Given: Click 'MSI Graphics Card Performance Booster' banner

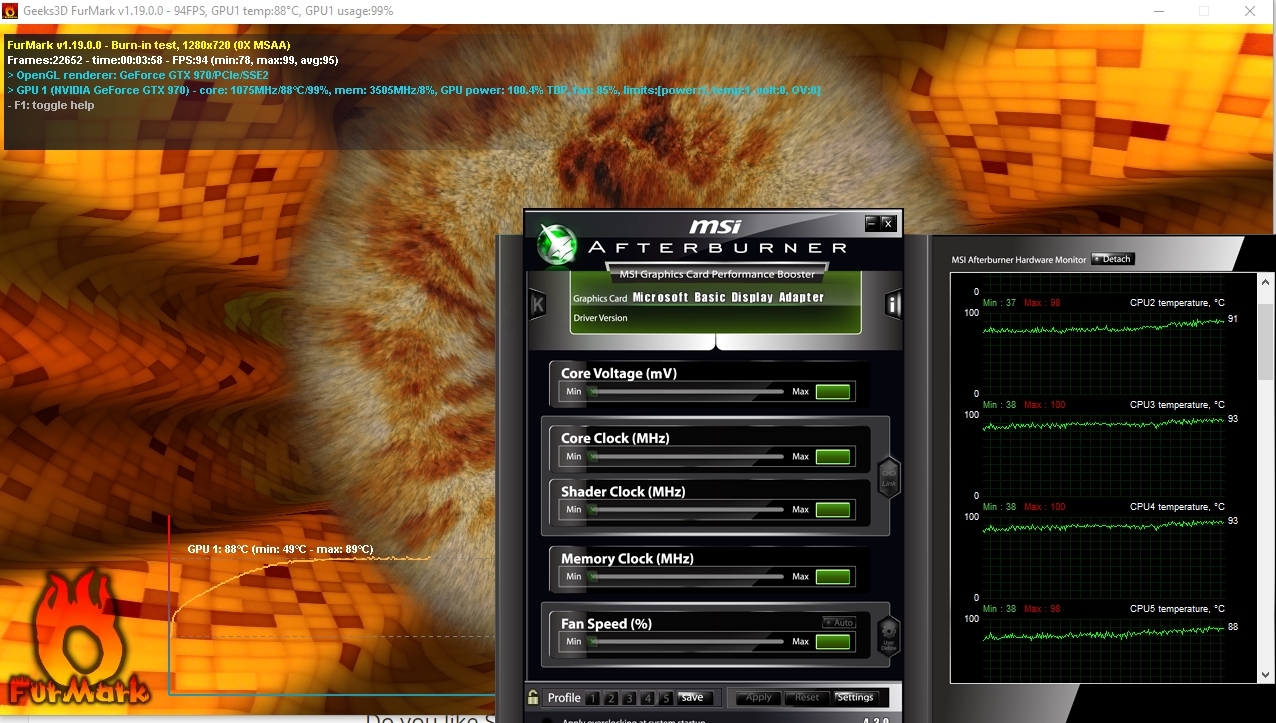Looking at the screenshot, I should pos(717,274).
